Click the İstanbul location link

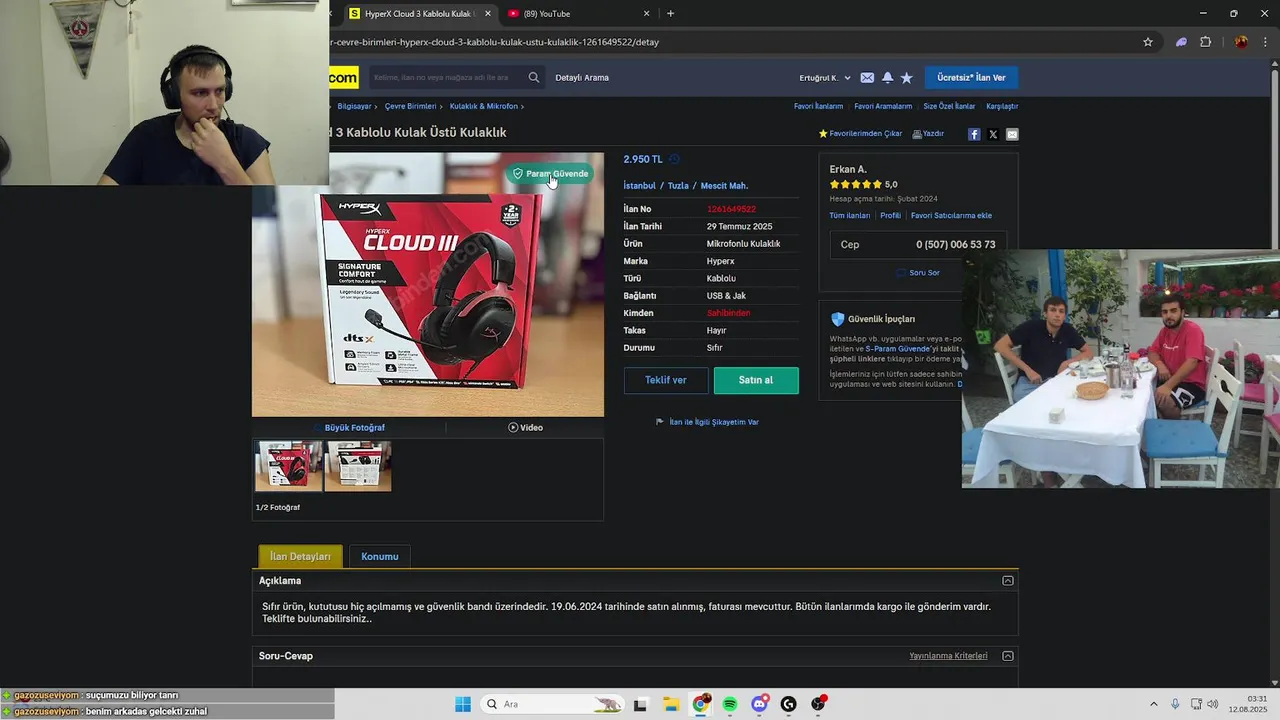(x=640, y=186)
